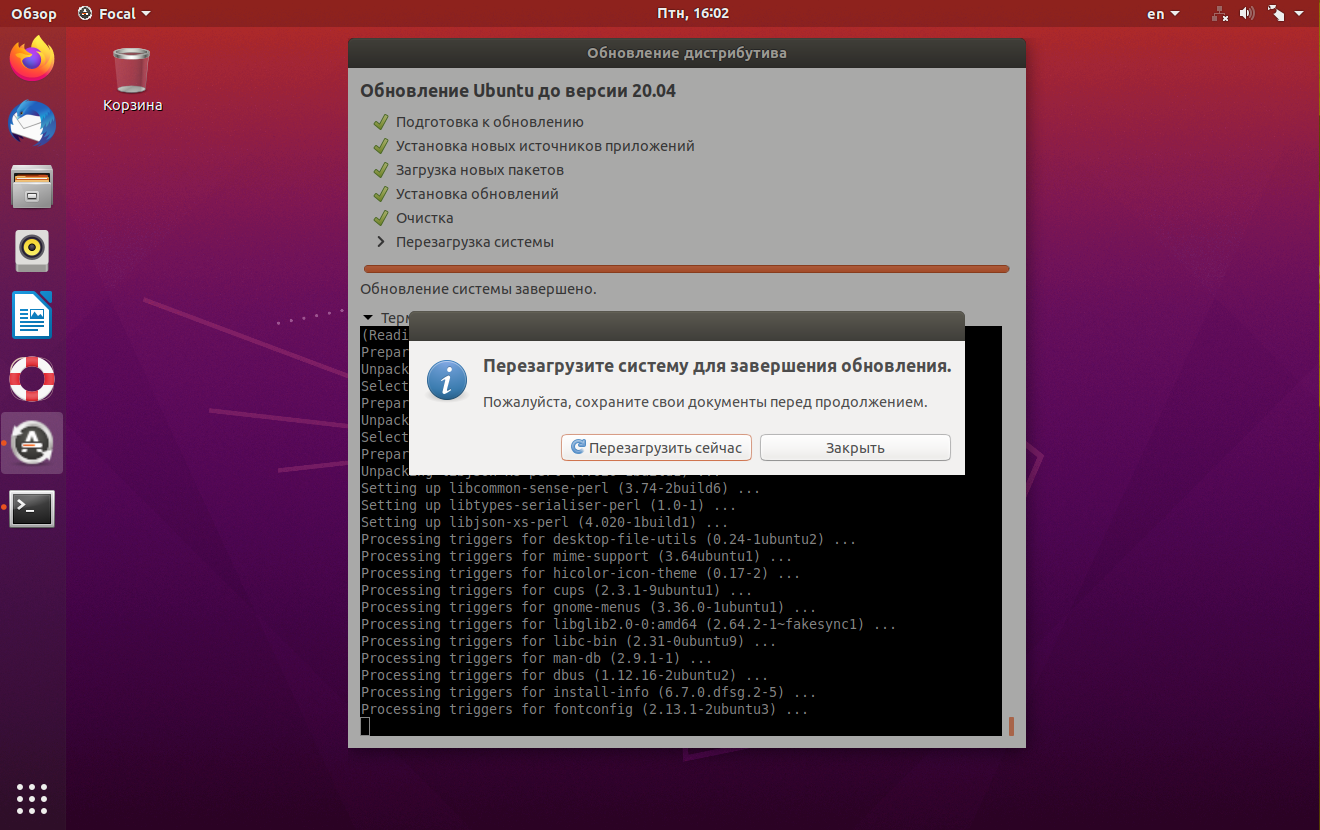Click the Корзина trash desktop icon
Screen dimensions: 1320x830
coord(132,79)
